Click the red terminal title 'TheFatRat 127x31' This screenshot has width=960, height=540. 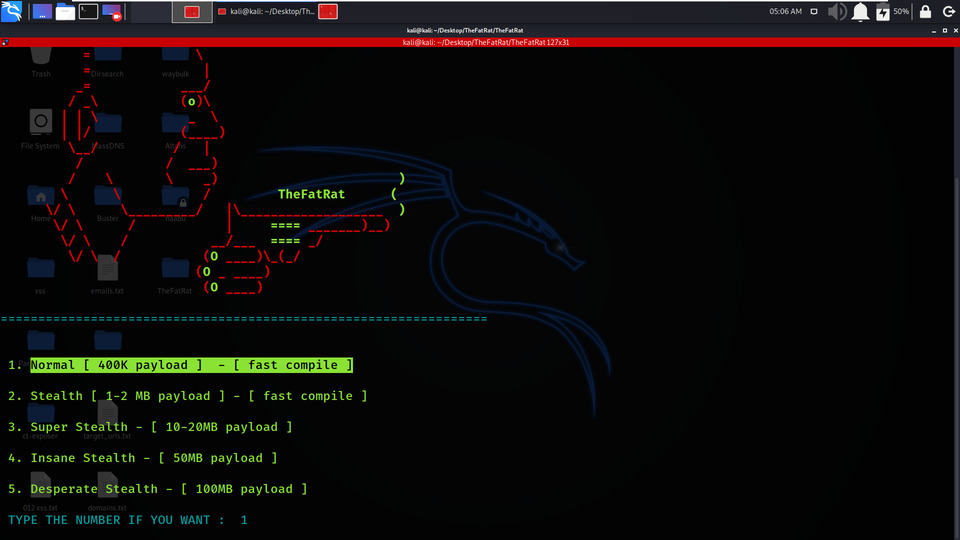(x=486, y=42)
